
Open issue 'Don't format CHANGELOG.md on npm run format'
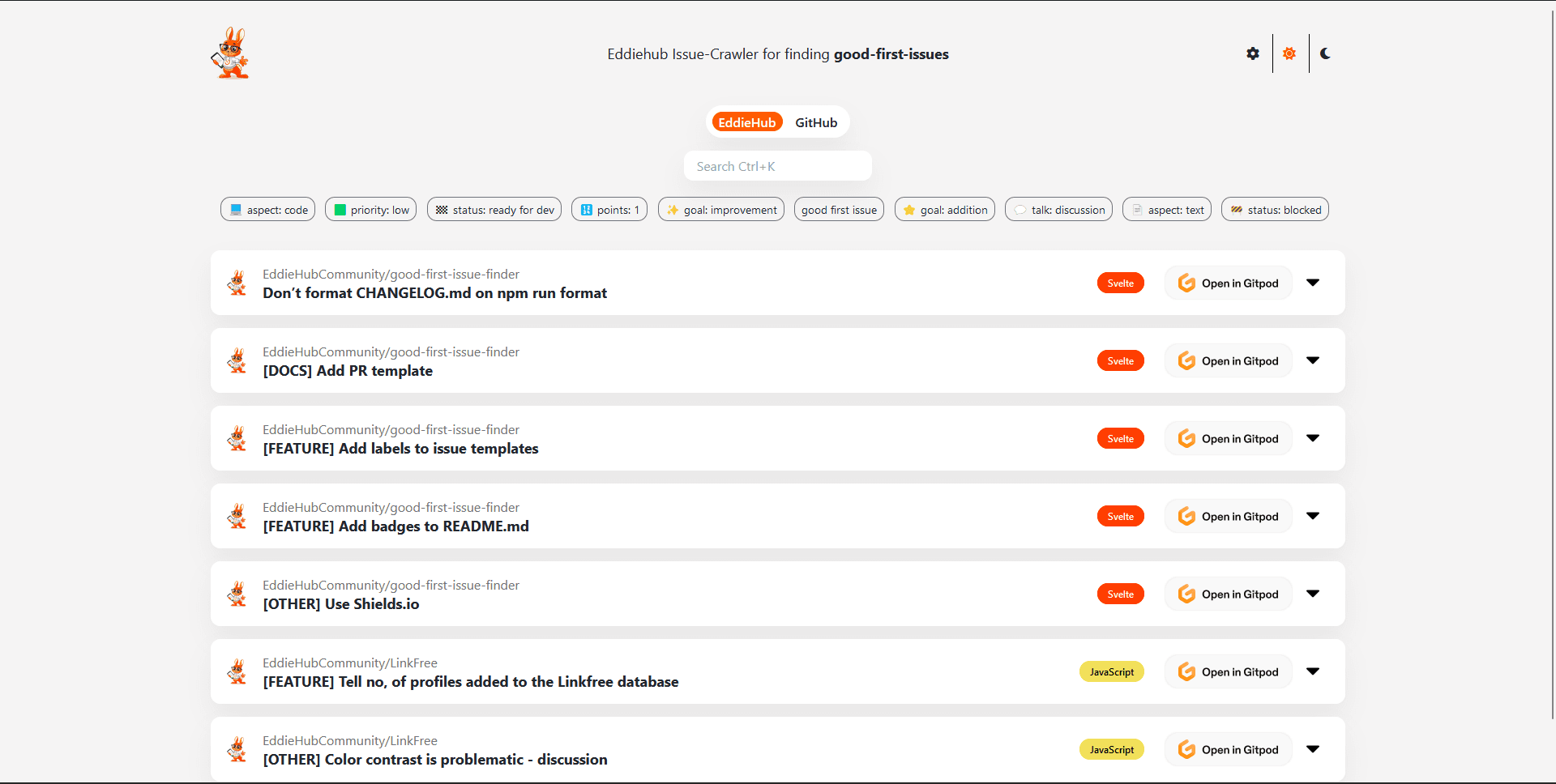click(434, 293)
